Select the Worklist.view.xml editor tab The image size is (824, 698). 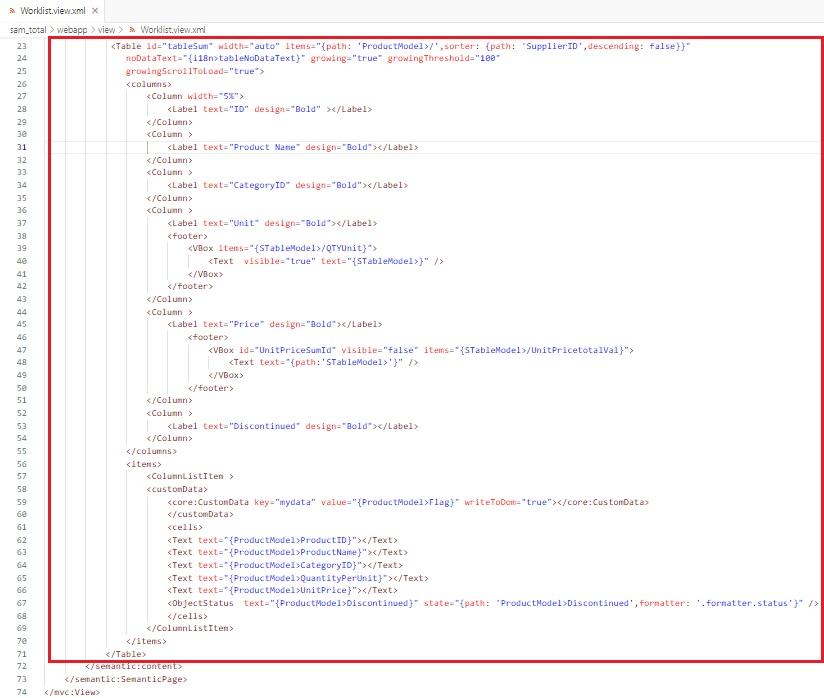click(53, 11)
